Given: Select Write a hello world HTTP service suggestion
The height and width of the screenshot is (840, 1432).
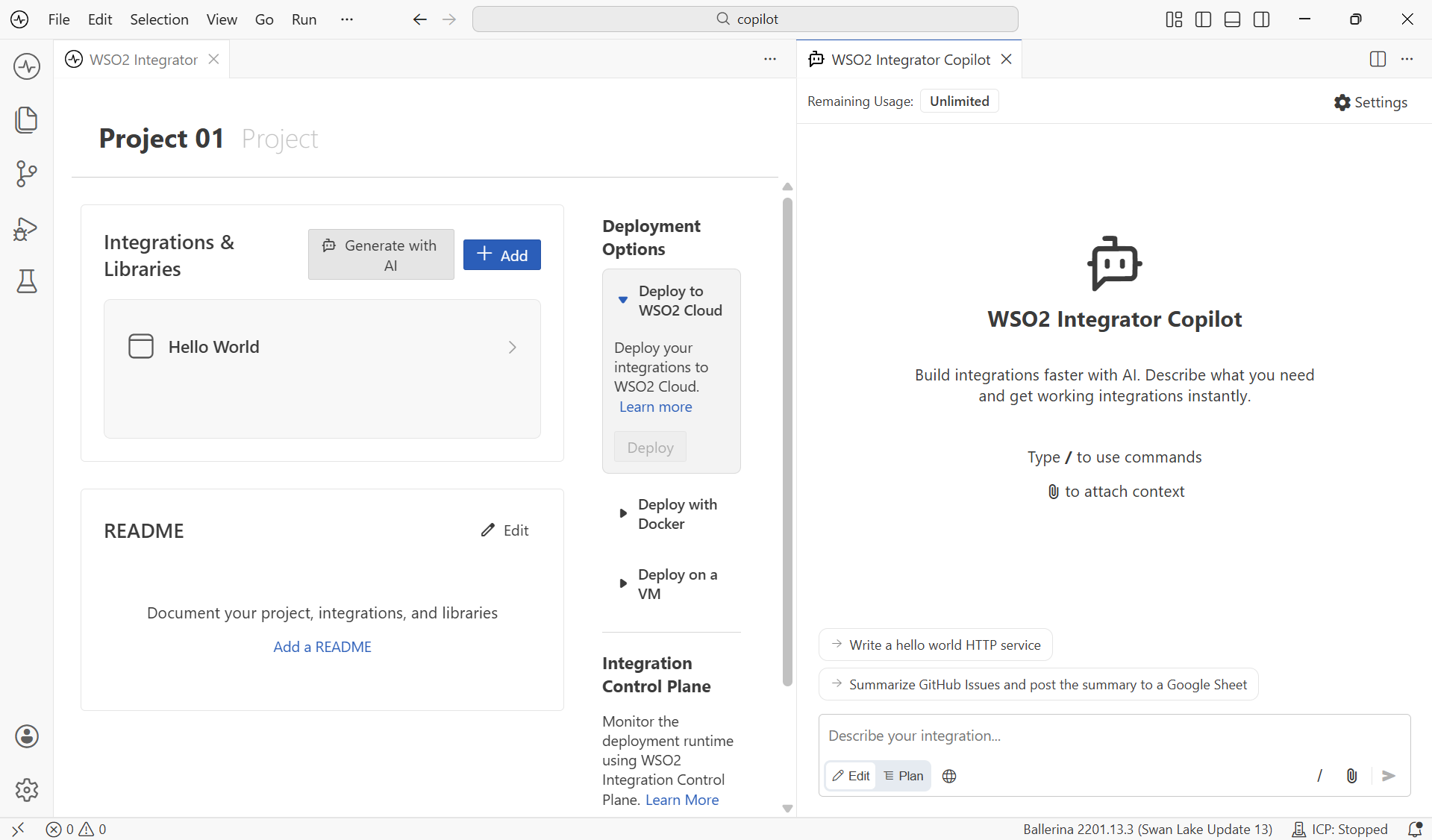Looking at the screenshot, I should (x=936, y=645).
